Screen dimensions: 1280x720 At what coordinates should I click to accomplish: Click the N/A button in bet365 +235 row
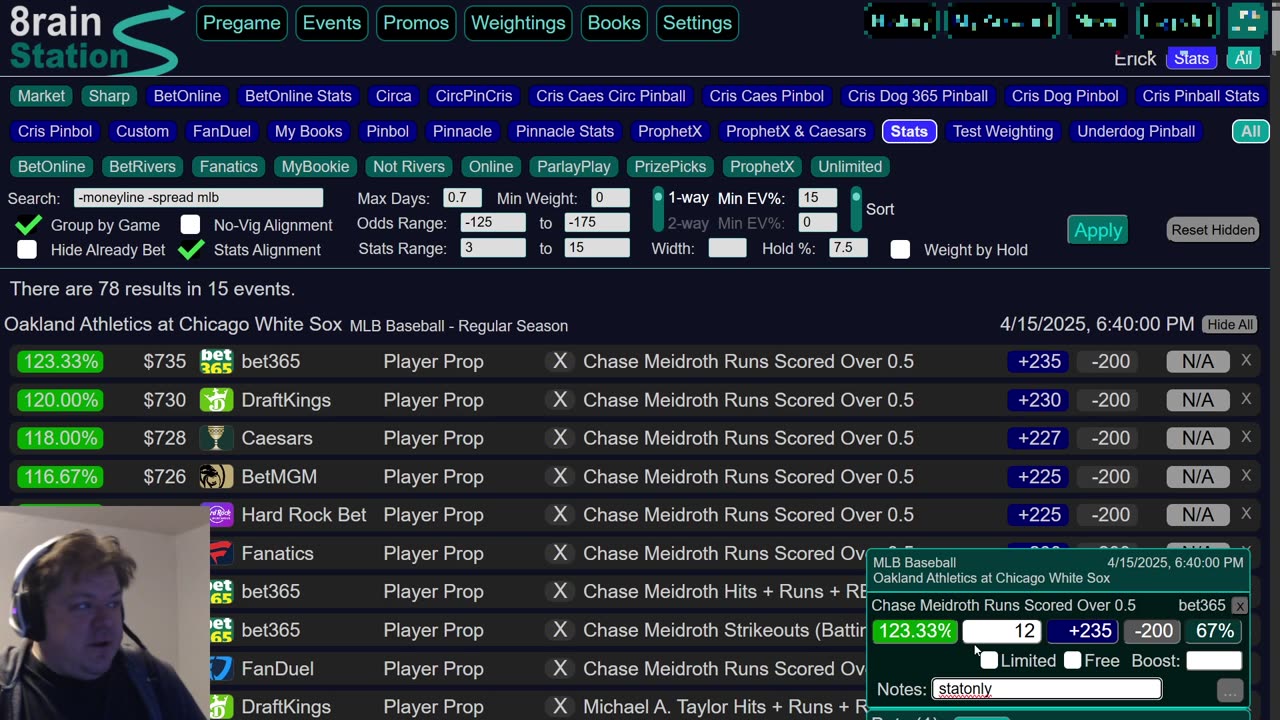coord(1198,361)
